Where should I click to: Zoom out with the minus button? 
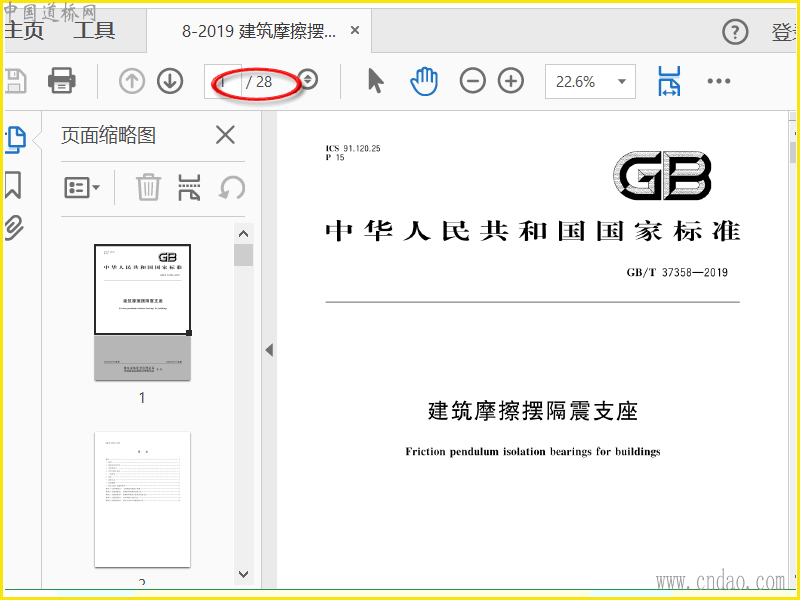click(472, 81)
